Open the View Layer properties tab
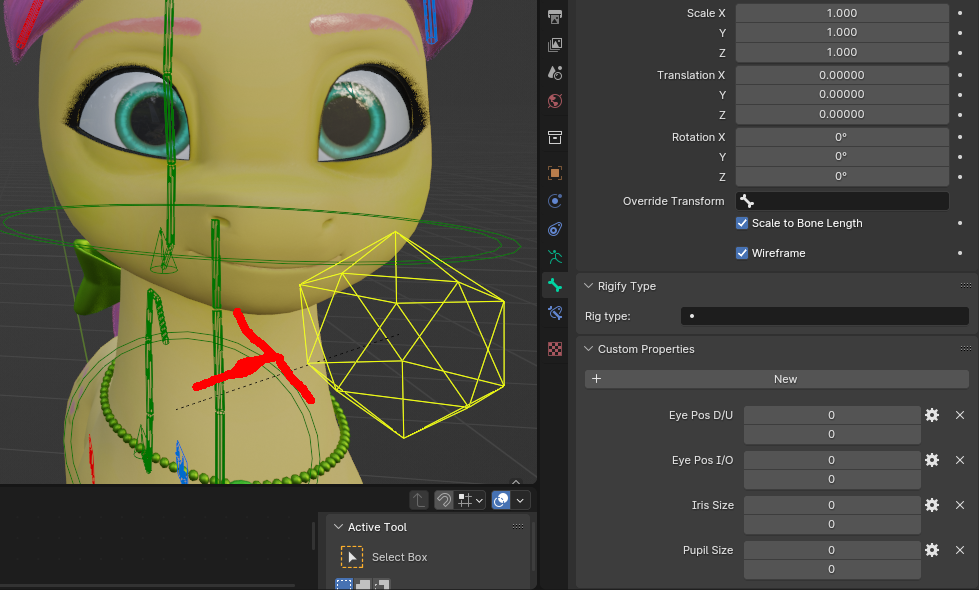This screenshot has width=979, height=590. click(554, 45)
